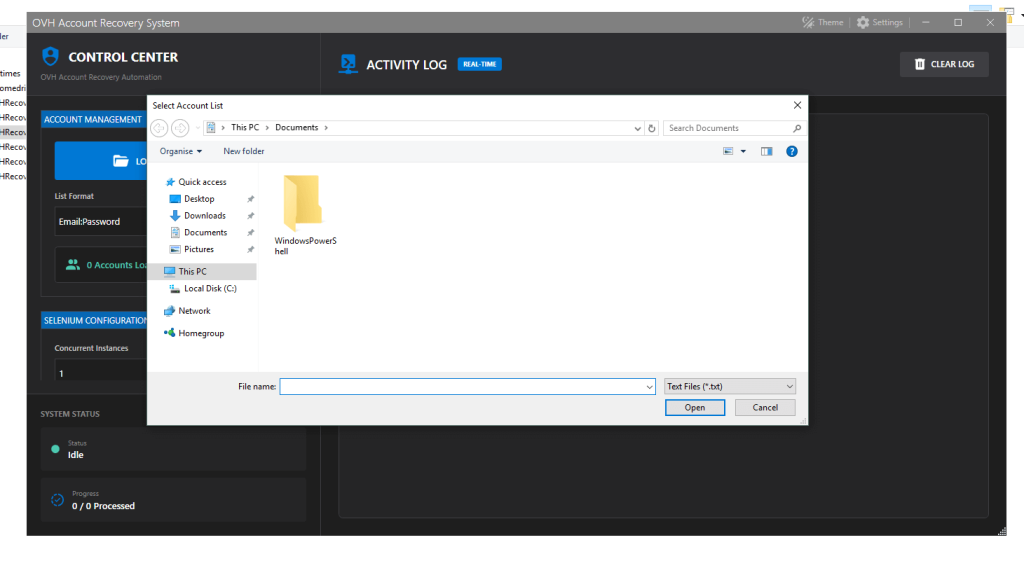Open the Pictures quick access folder
The image size is (1024, 561).
pos(198,249)
